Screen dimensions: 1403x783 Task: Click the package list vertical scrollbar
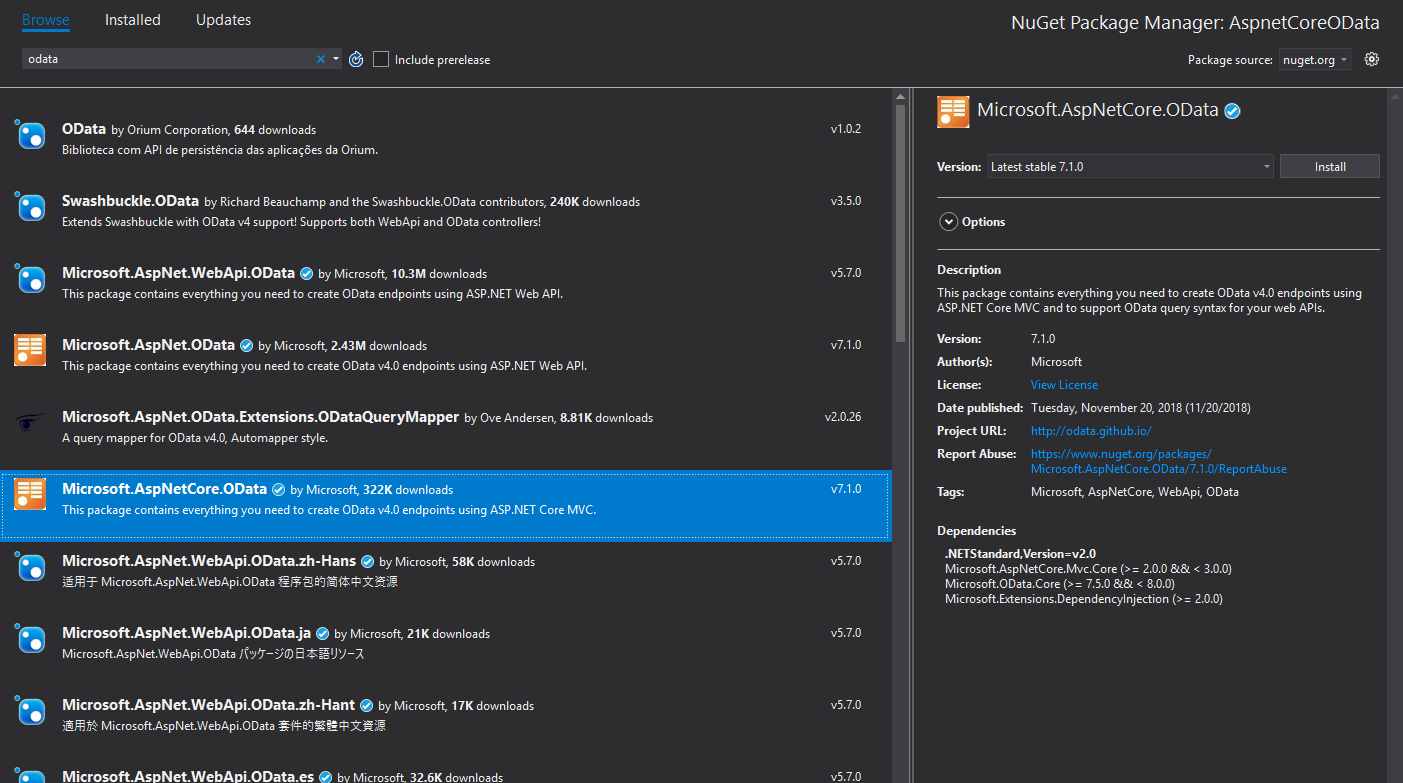(x=900, y=435)
